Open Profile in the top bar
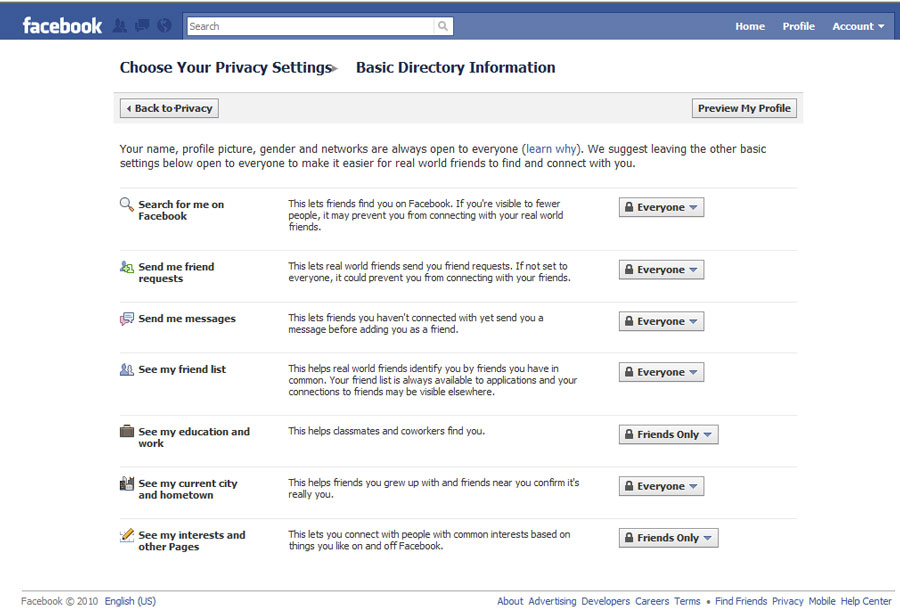Viewport: 900px width, 614px height. coord(798,26)
